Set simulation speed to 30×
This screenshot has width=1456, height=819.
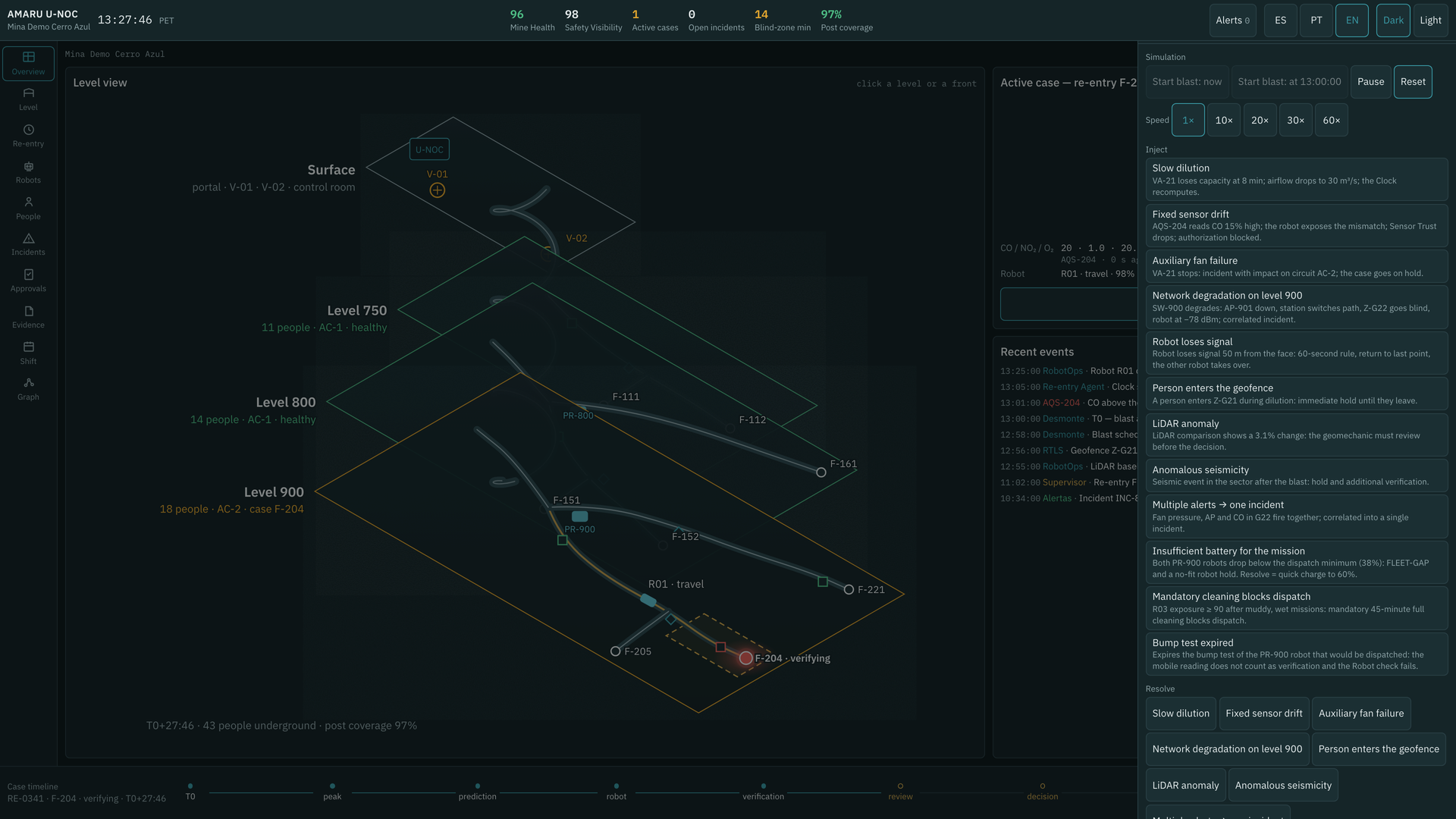coord(1296,121)
